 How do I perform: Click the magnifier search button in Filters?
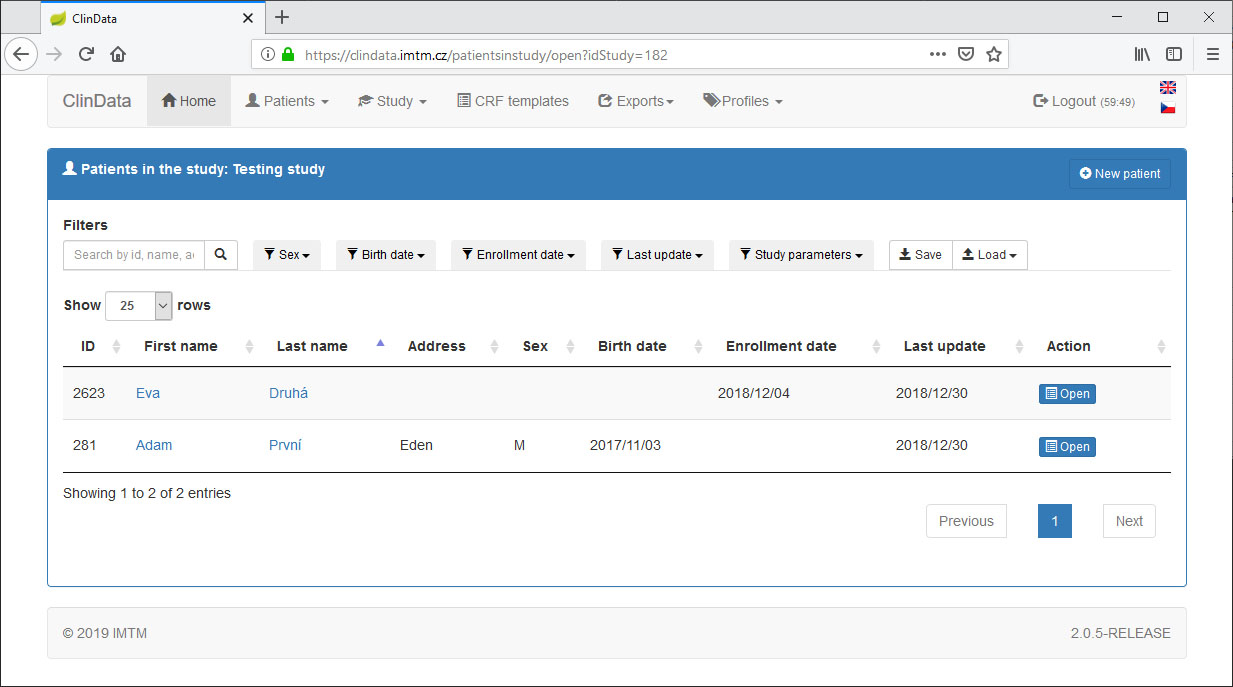click(x=221, y=255)
